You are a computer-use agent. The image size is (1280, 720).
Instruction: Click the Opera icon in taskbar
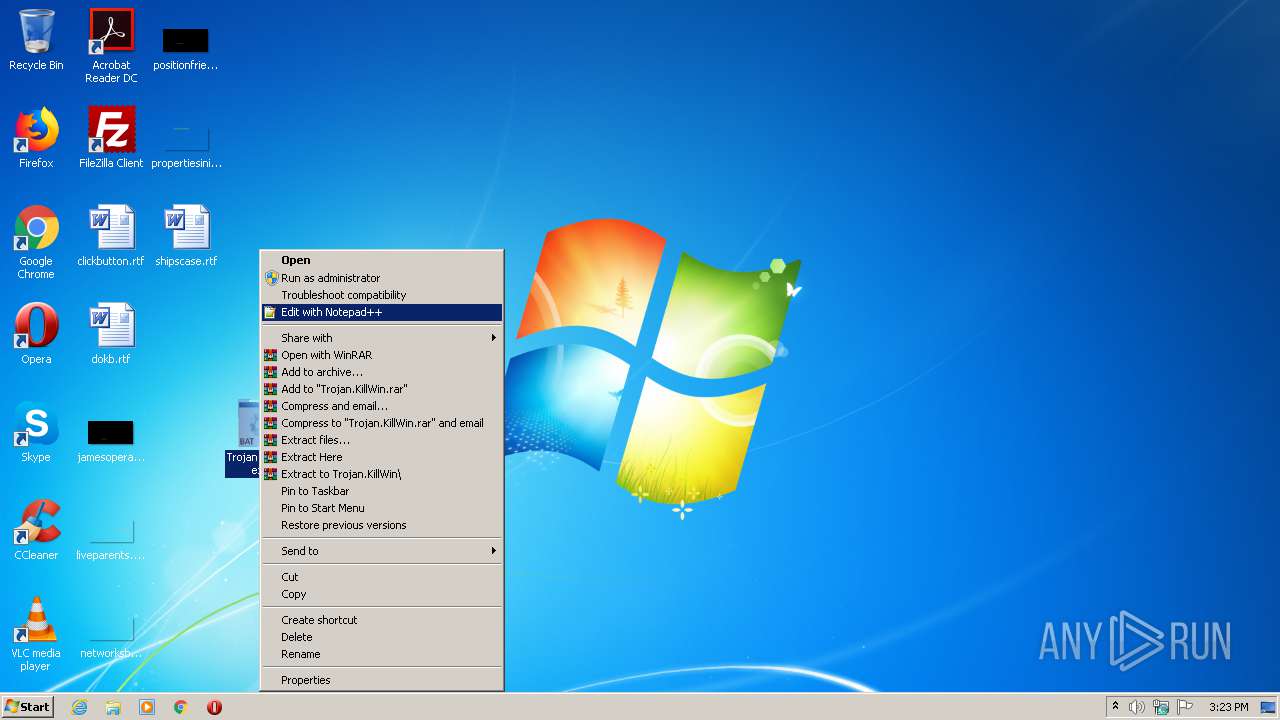[x=214, y=707]
